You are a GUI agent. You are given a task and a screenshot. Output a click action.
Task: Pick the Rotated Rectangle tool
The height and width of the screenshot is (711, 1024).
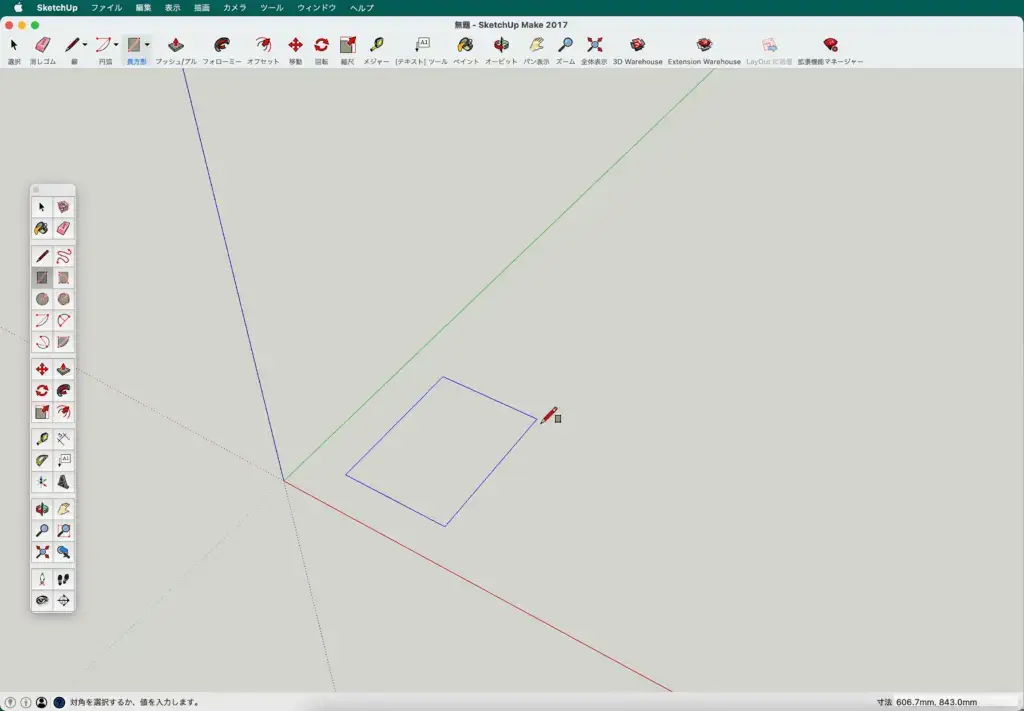pyautogui.click(x=63, y=277)
